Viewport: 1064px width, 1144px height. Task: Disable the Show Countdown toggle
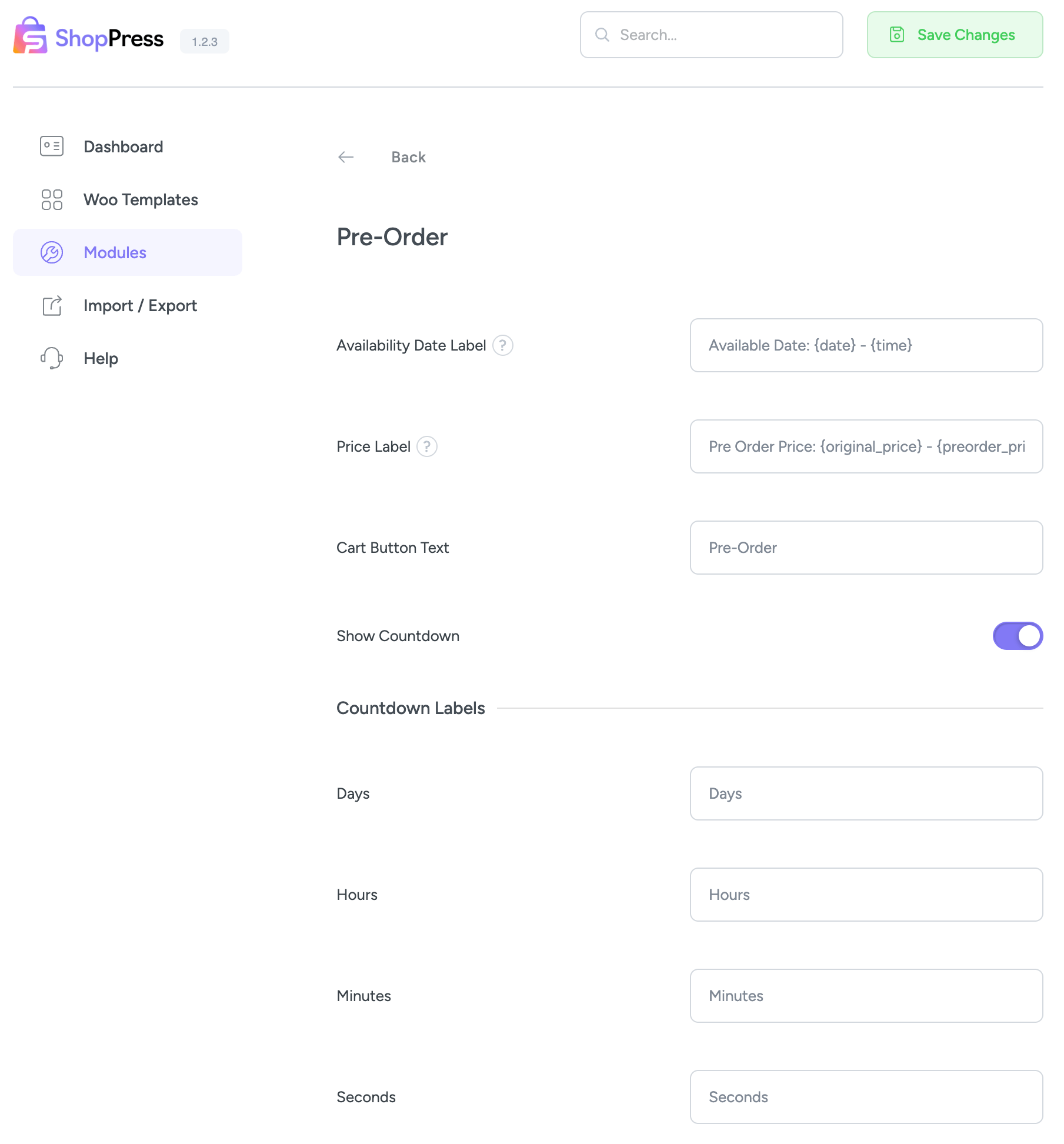[x=1018, y=636]
